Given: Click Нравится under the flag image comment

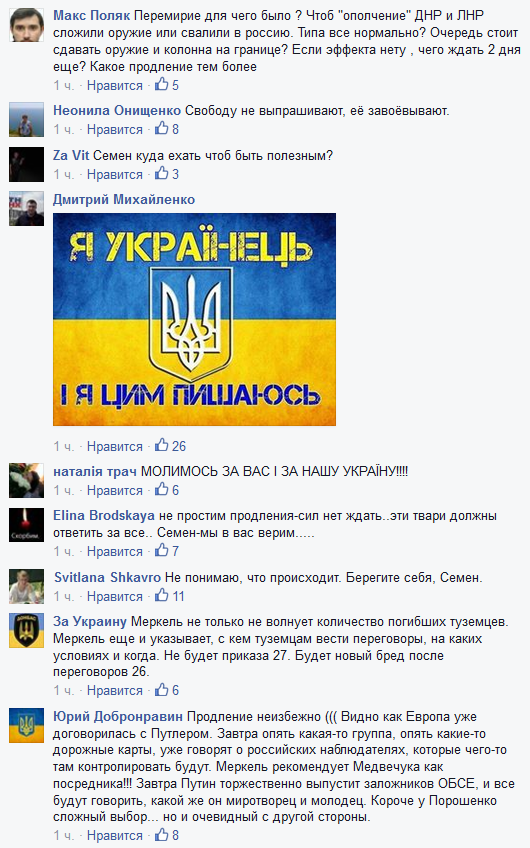Looking at the screenshot, I should [115, 447].
